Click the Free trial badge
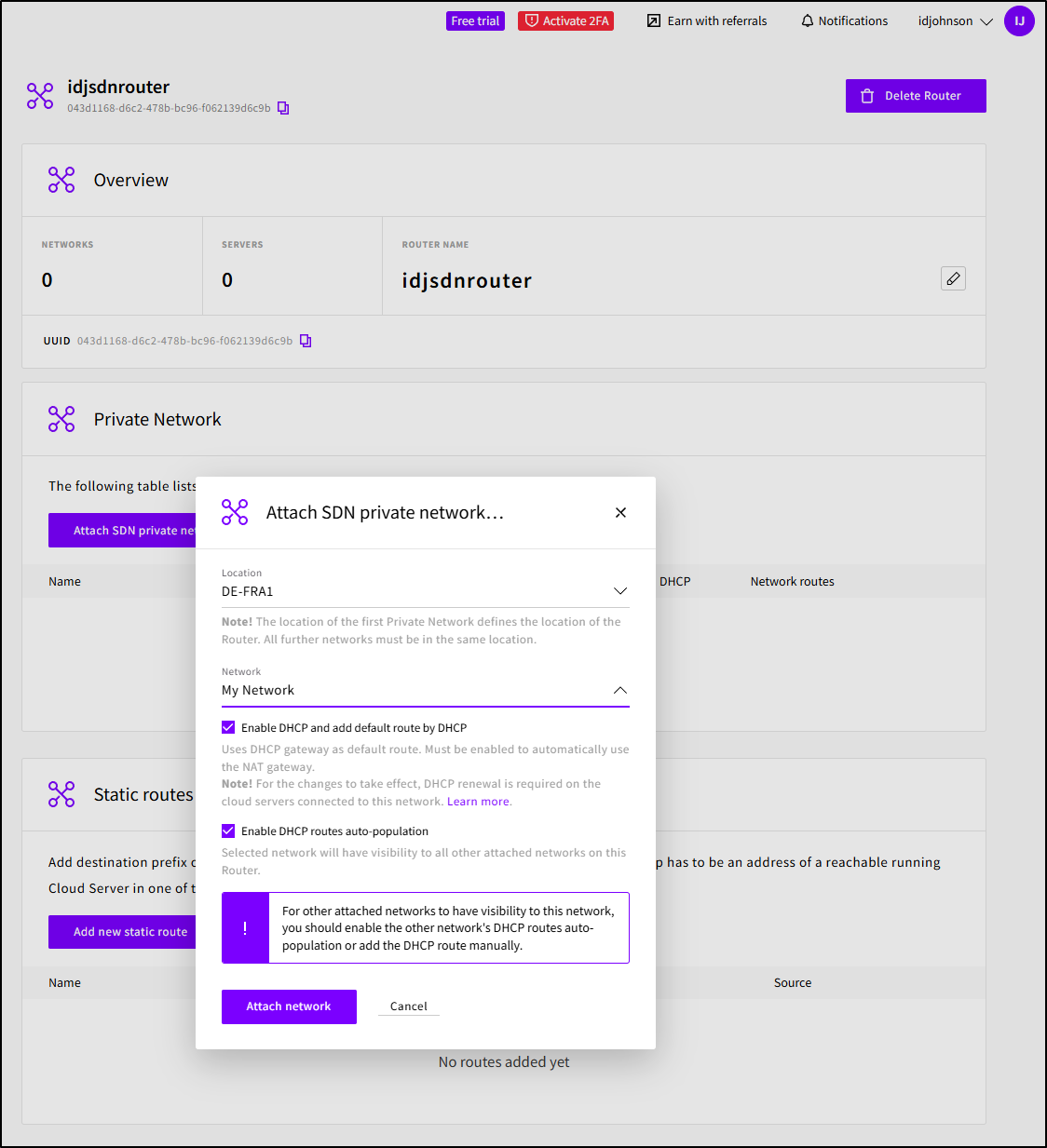This screenshot has height=1148, width=1047. [x=475, y=20]
